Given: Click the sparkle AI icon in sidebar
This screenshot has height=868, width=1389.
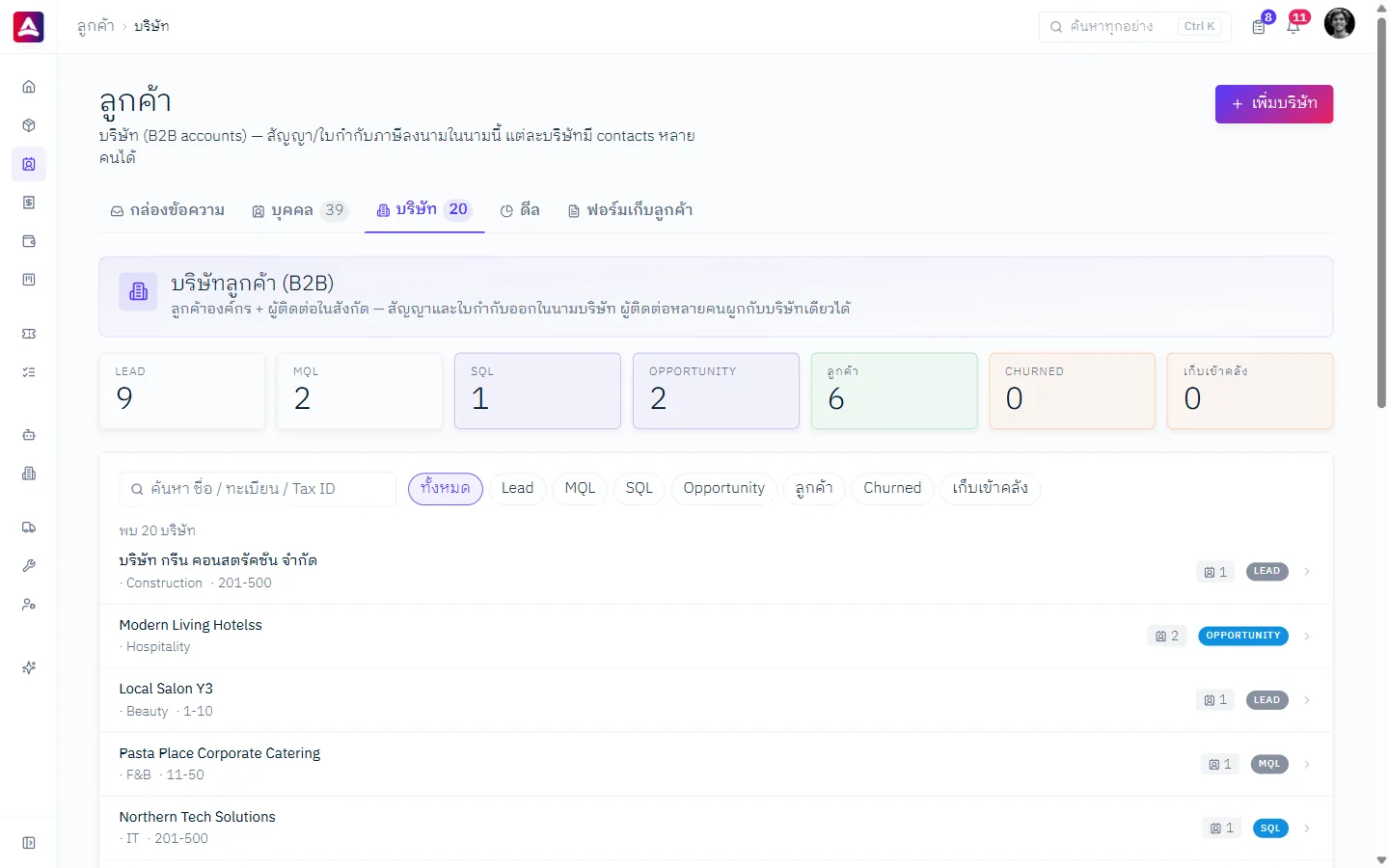Looking at the screenshot, I should (29, 667).
